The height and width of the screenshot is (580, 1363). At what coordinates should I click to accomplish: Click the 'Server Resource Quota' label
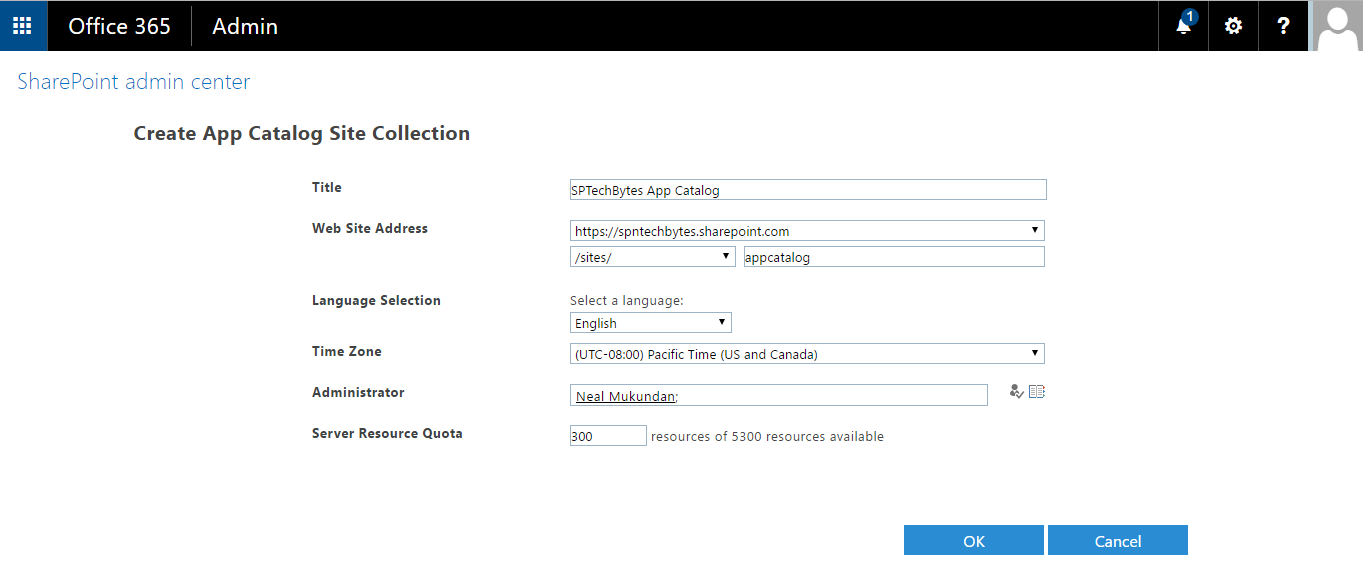387,433
